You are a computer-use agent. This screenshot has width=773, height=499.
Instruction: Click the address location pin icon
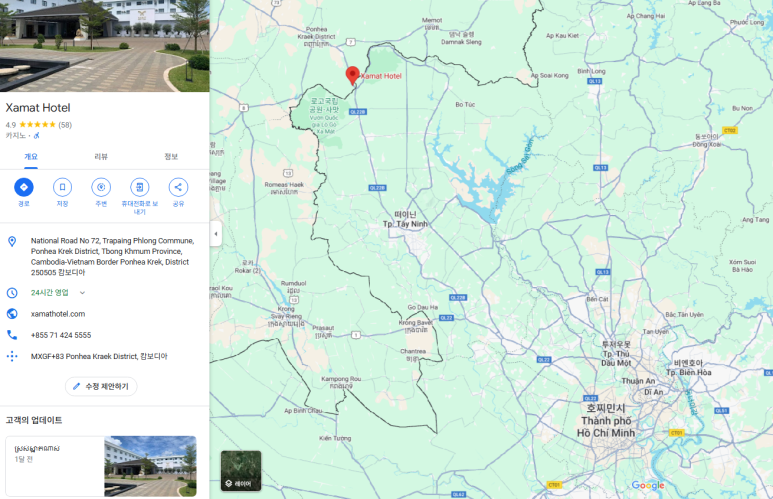pos(12,242)
